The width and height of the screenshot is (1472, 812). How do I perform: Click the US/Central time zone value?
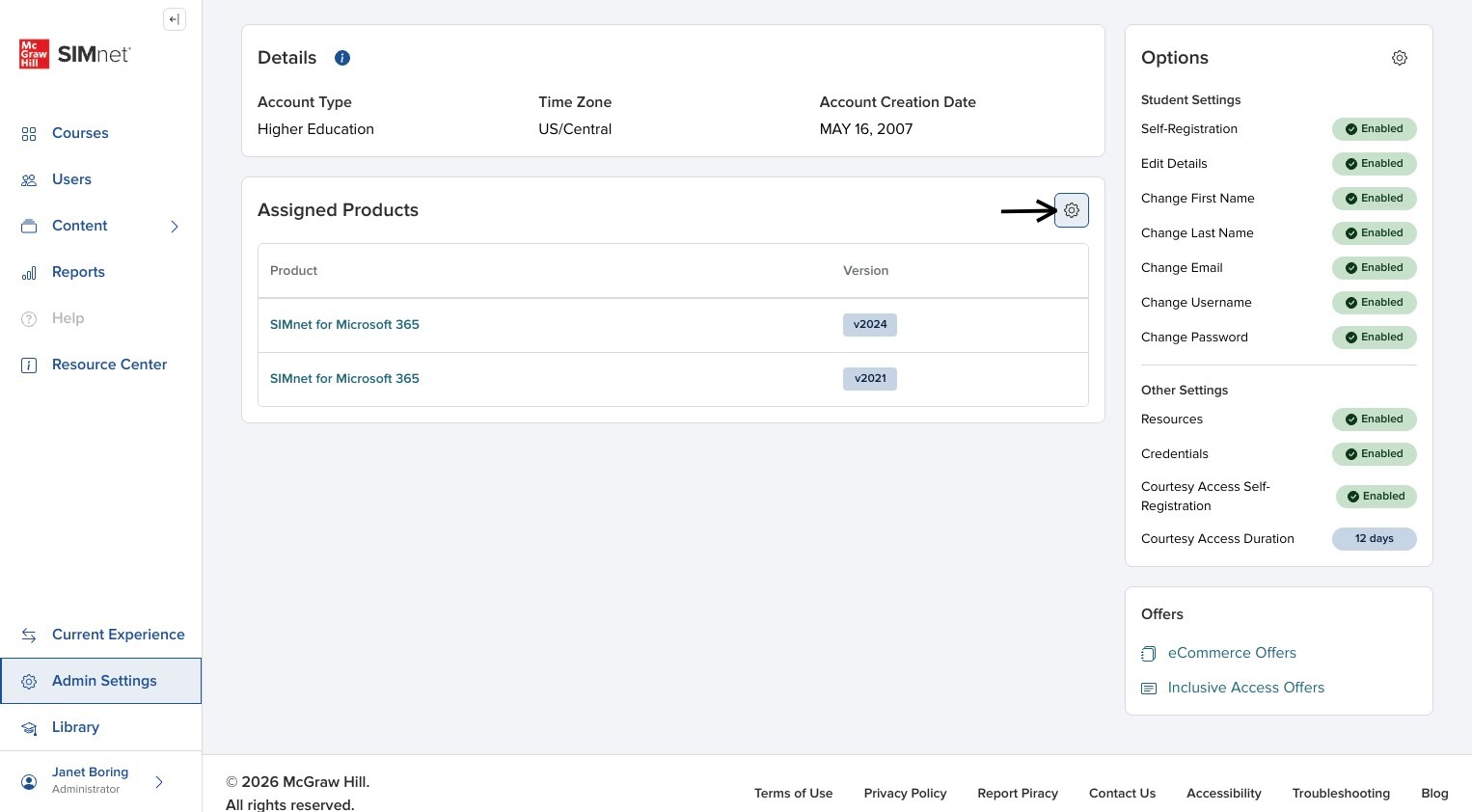tap(575, 129)
